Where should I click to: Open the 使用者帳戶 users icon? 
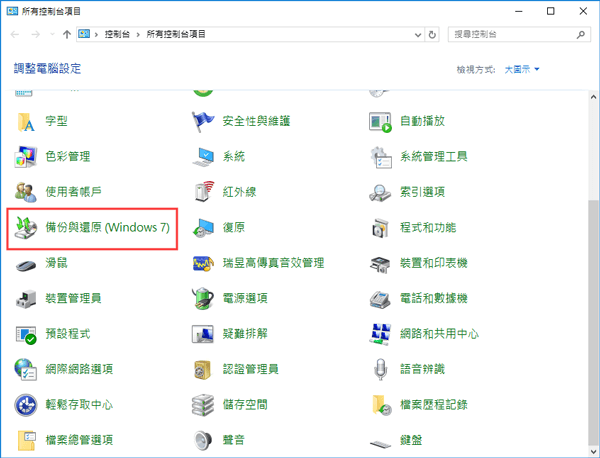(x=26, y=192)
